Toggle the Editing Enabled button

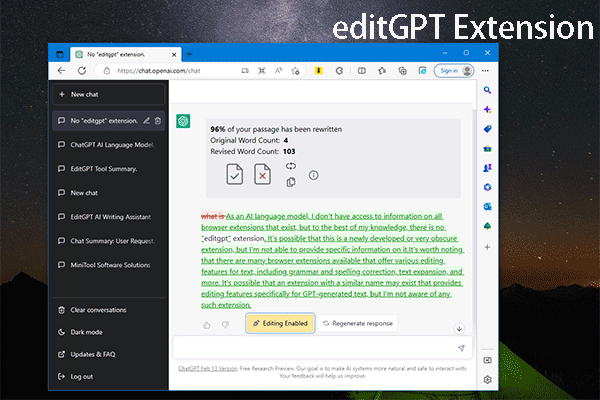(280, 323)
